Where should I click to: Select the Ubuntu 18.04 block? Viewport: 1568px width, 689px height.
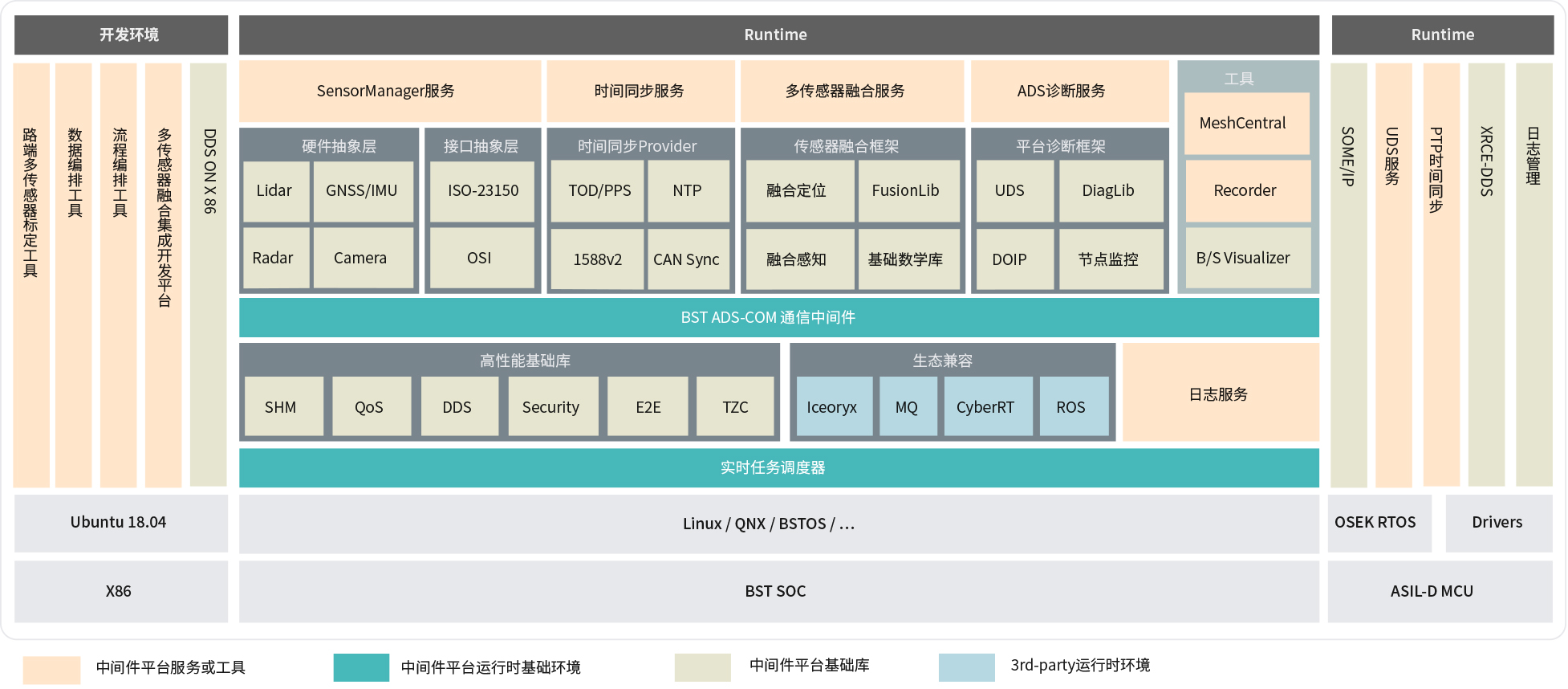click(120, 523)
